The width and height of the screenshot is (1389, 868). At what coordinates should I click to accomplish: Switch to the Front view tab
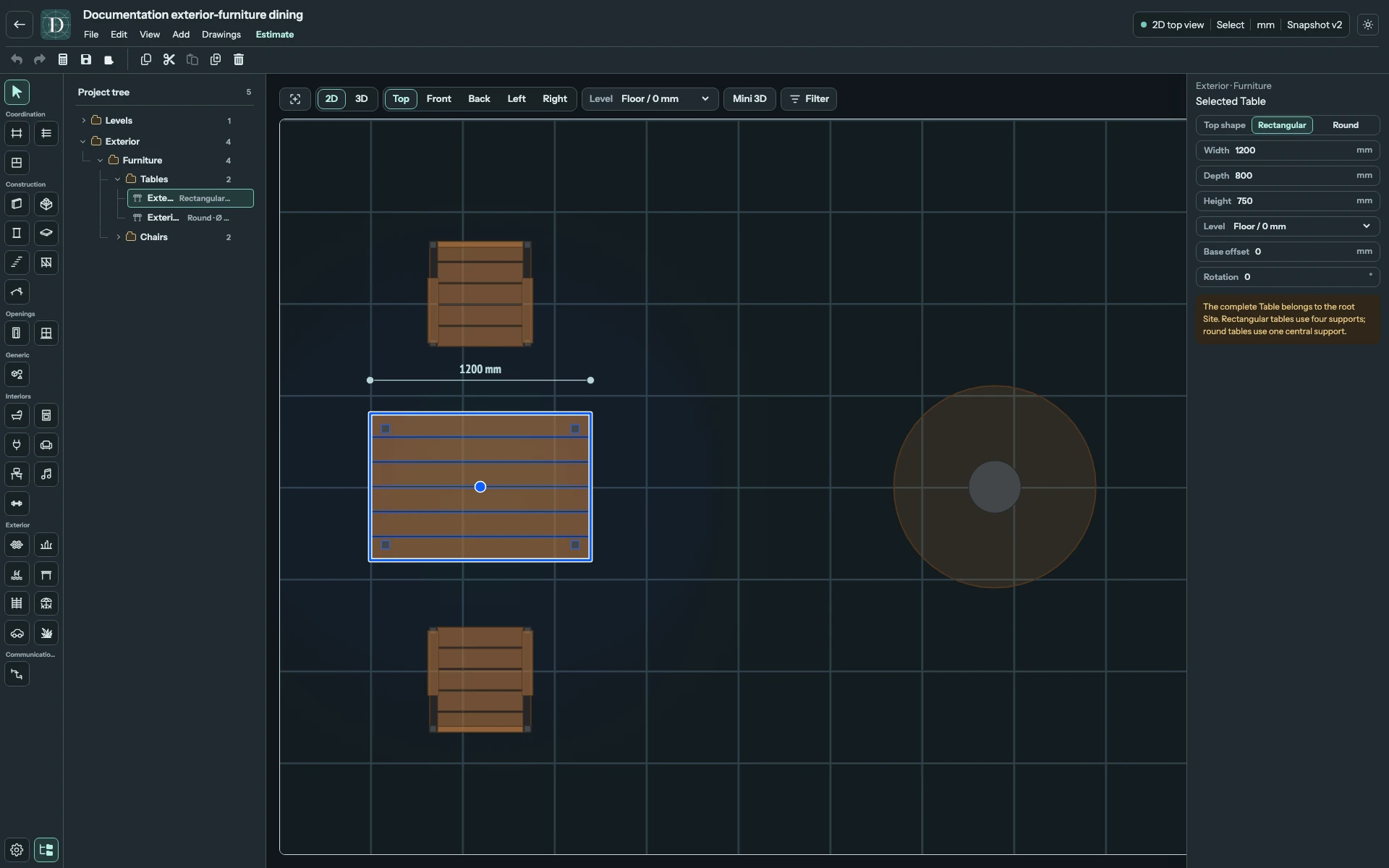(439, 99)
